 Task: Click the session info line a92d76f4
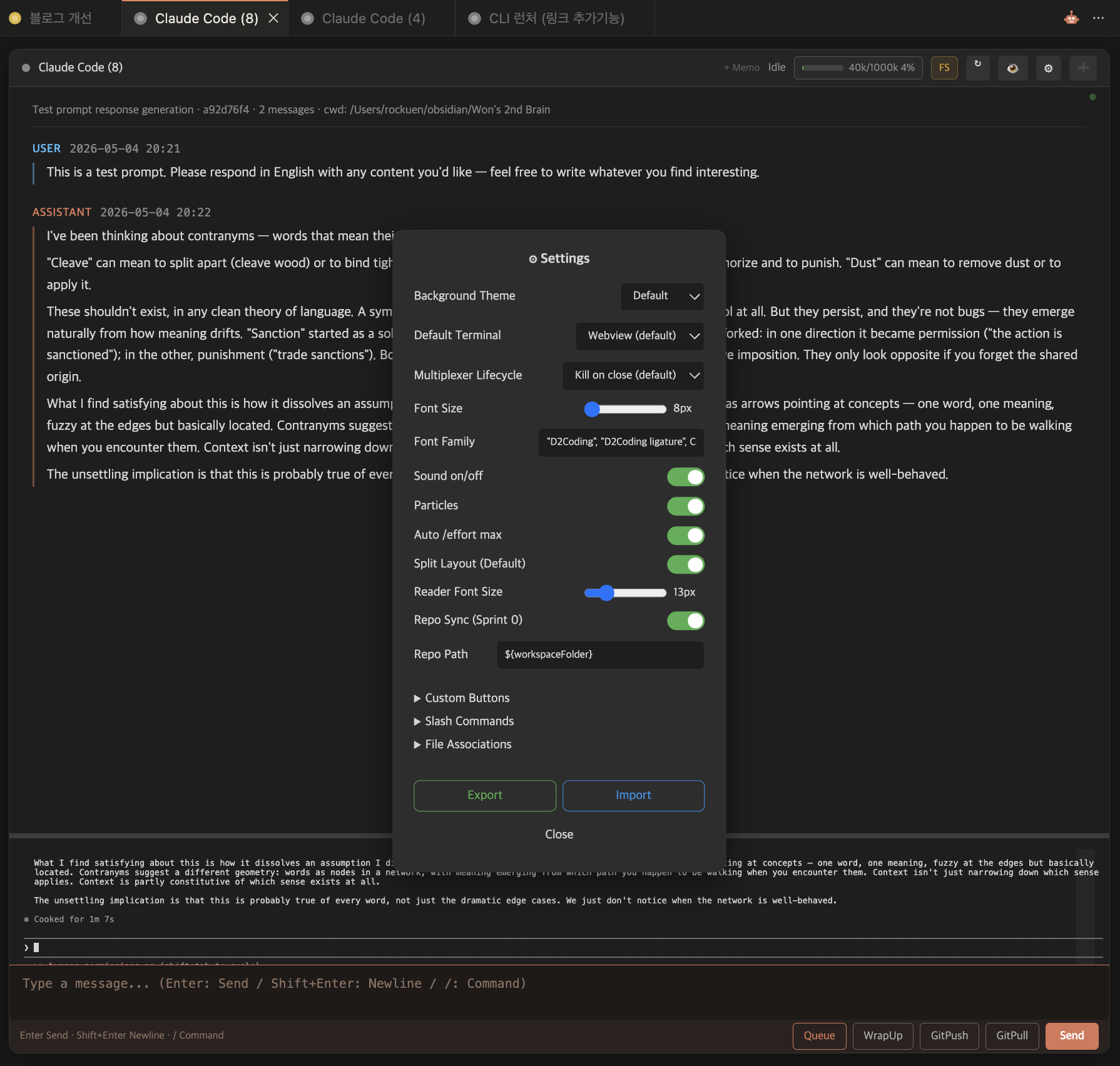point(291,110)
